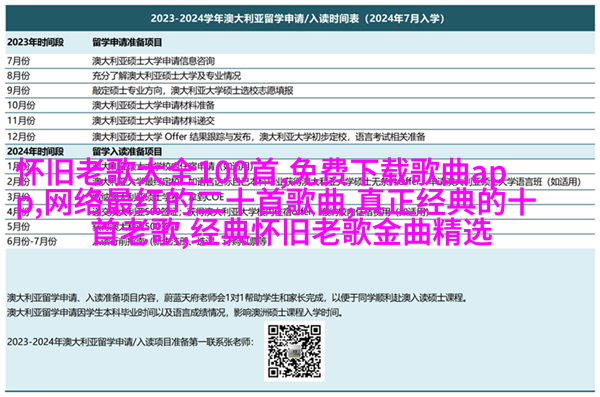Click the "6月份-7月份" row label
Viewport: 600px width, 397px height.
tap(32, 242)
